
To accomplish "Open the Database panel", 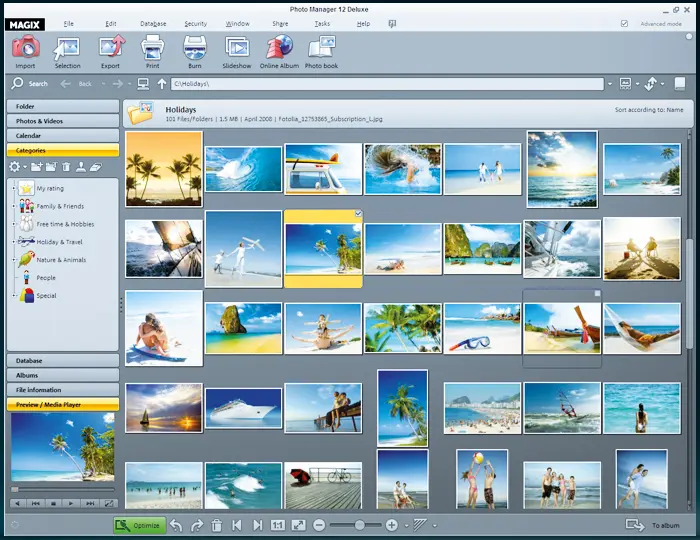I will pyautogui.click(x=63, y=361).
